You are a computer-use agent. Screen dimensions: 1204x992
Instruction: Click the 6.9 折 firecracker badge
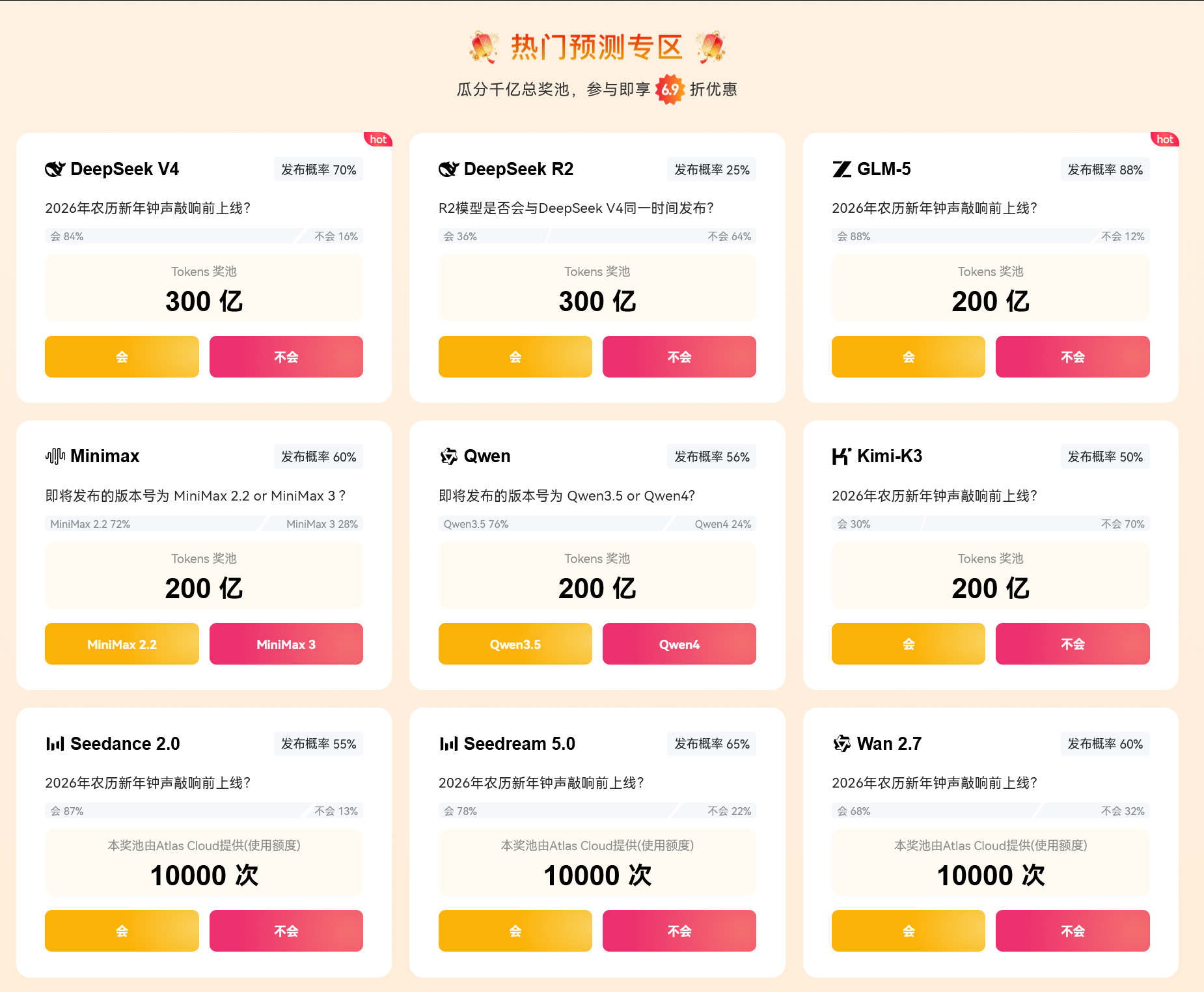(x=669, y=89)
